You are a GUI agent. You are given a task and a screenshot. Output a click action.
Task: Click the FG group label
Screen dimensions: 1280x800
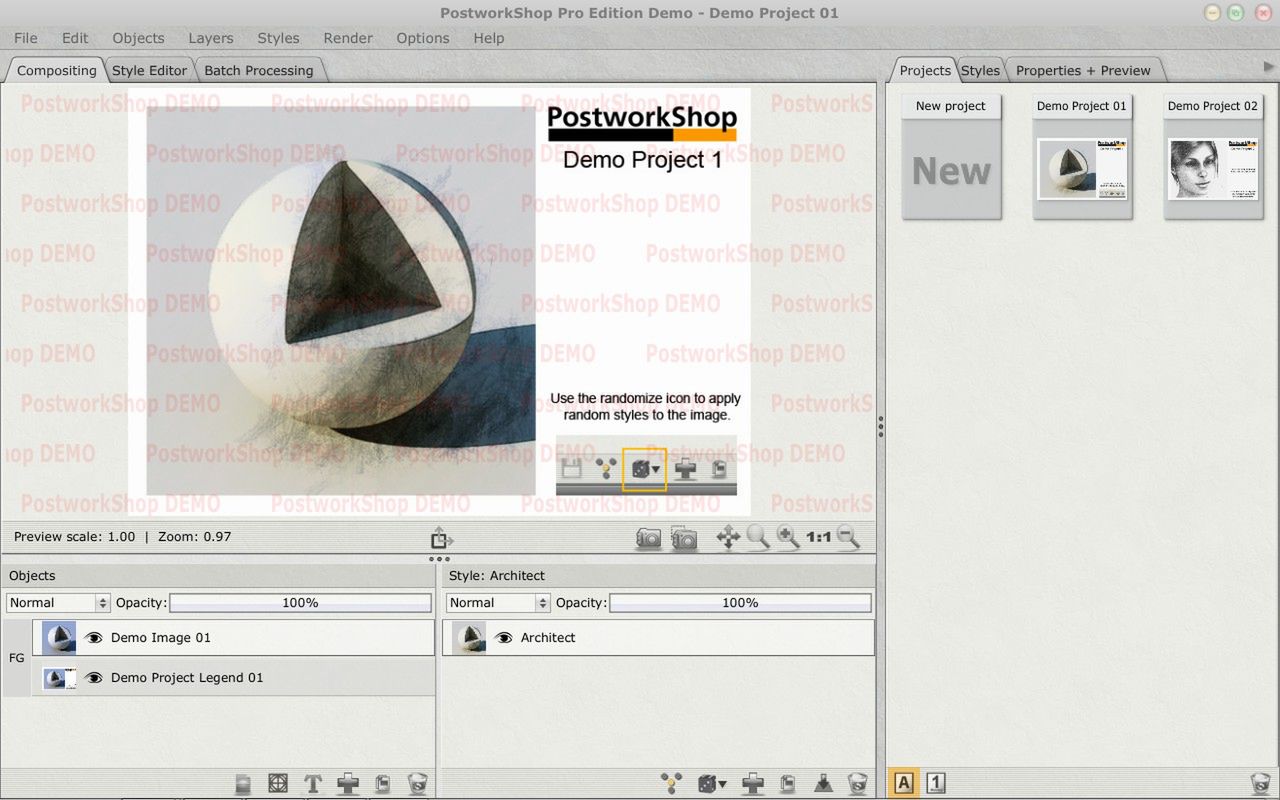[x=17, y=658]
